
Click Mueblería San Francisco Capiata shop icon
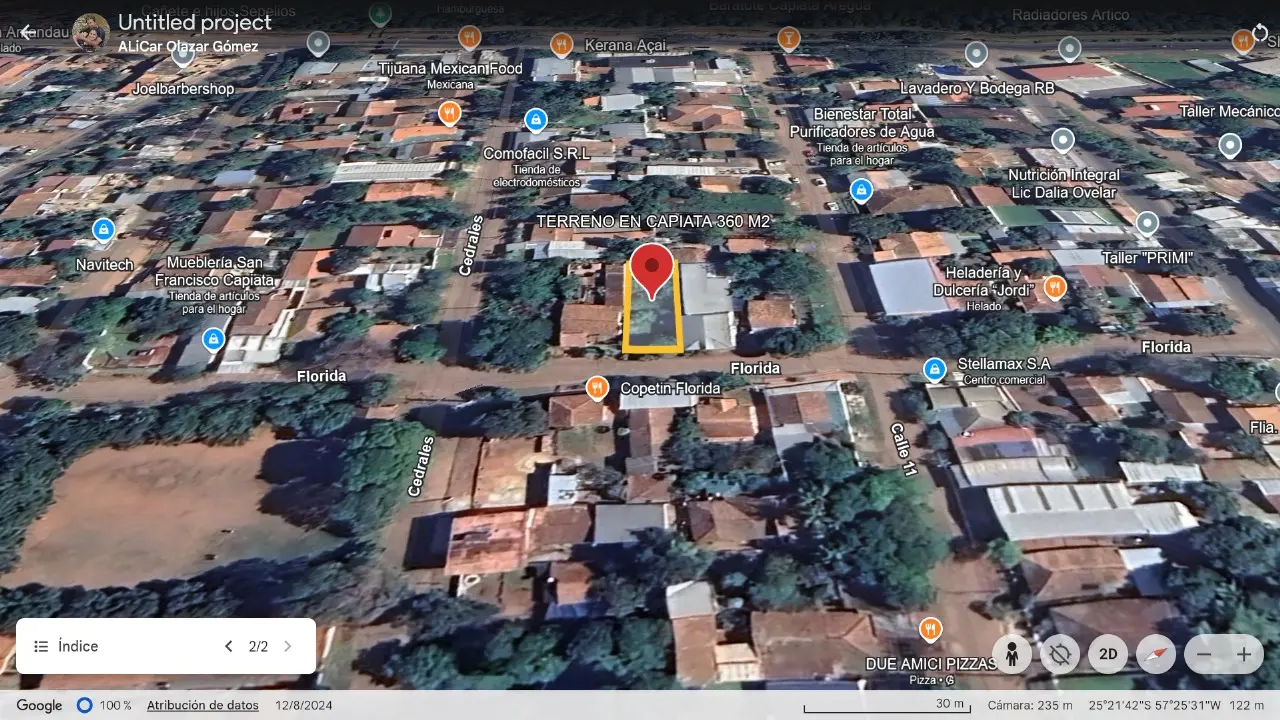(213, 339)
